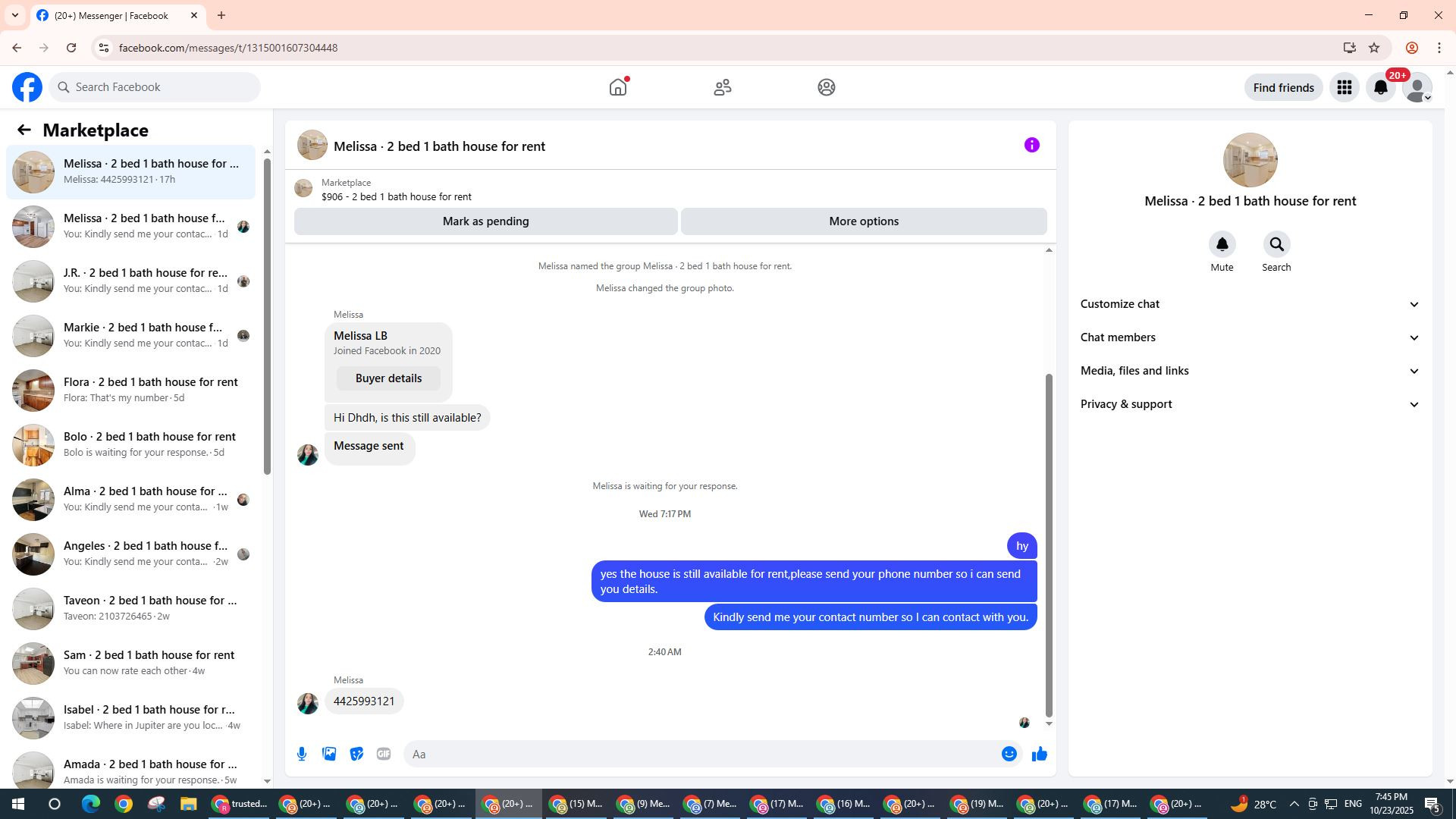
Task: Open the Friends tab in the top navigation
Action: click(x=722, y=87)
